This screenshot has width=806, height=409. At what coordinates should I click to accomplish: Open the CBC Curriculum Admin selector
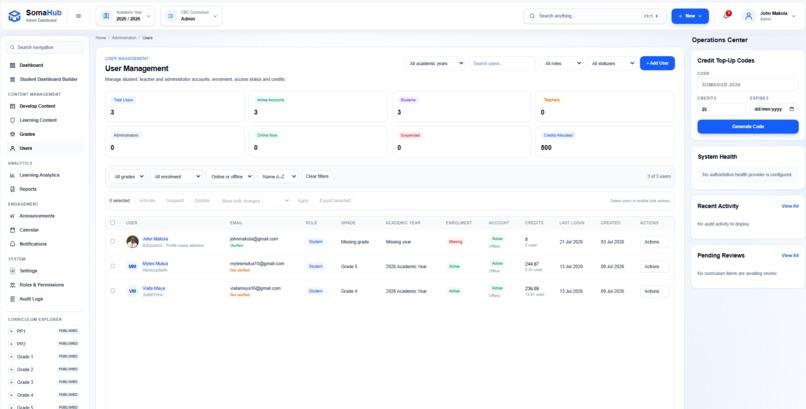pyautogui.click(x=191, y=16)
